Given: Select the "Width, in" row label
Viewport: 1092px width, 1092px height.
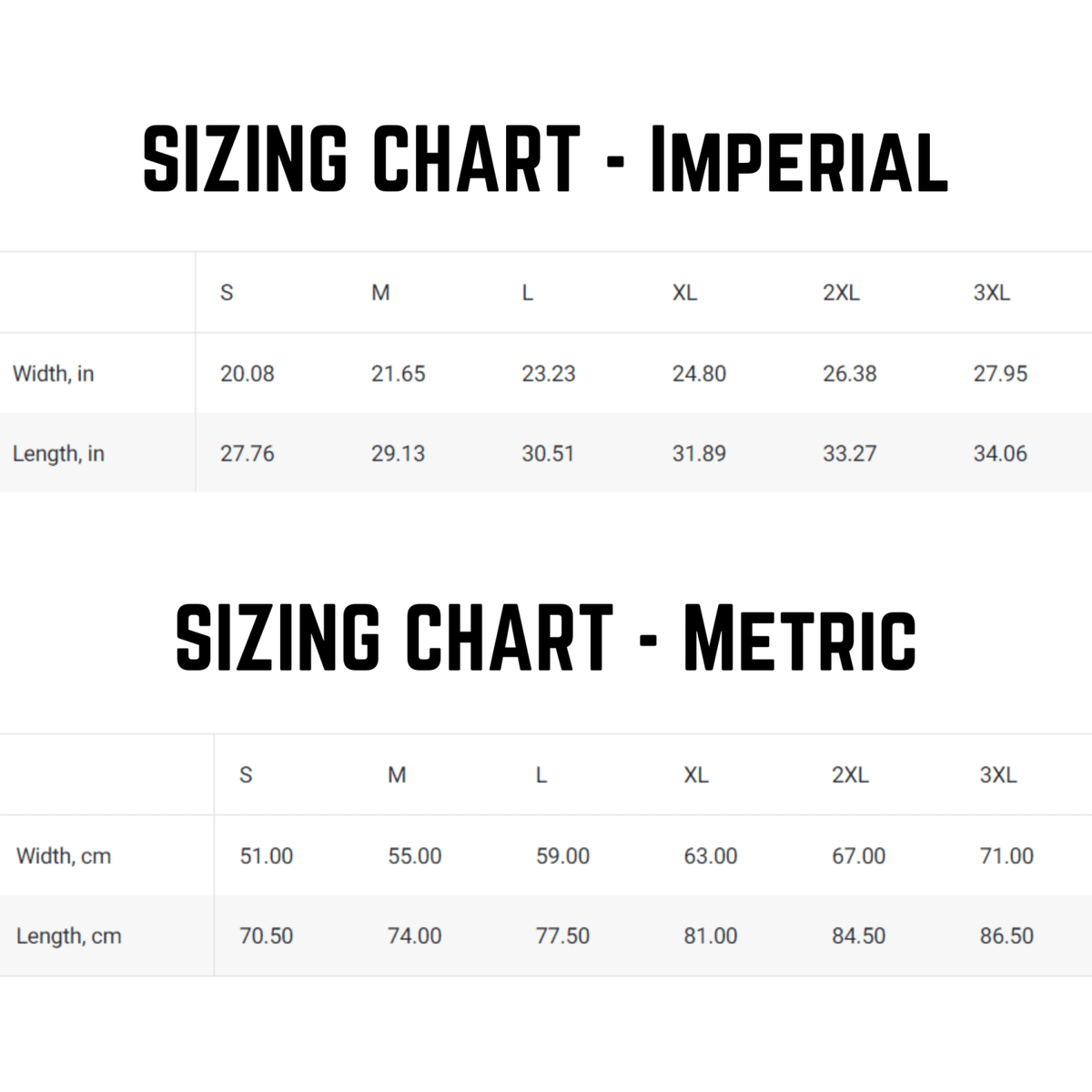Looking at the screenshot, I should [x=54, y=374].
